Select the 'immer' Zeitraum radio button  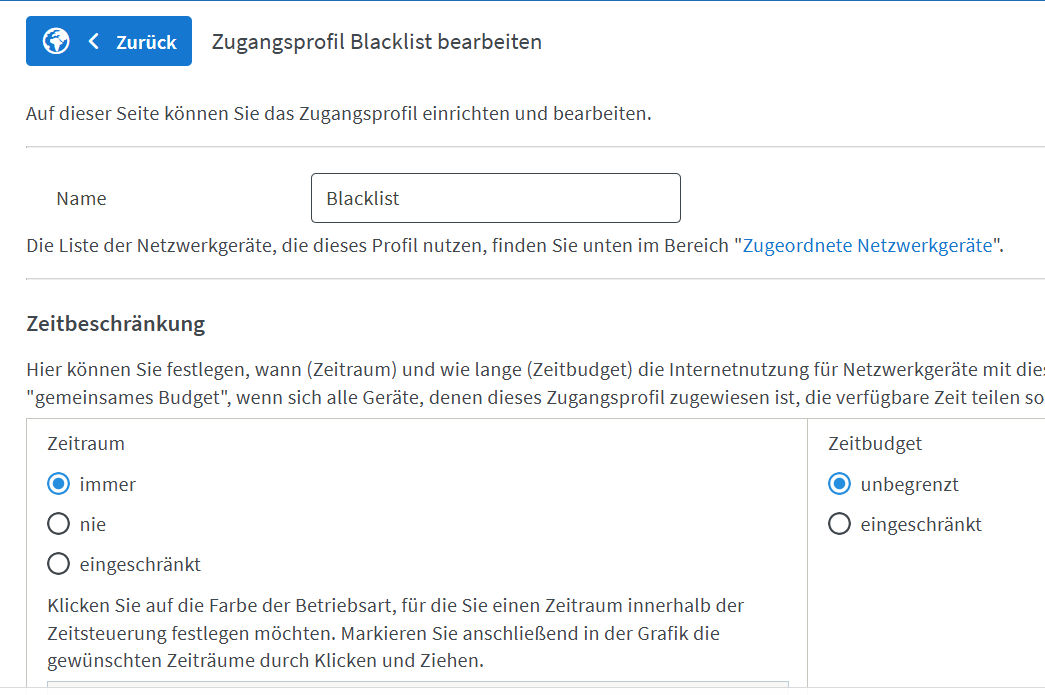(59, 484)
